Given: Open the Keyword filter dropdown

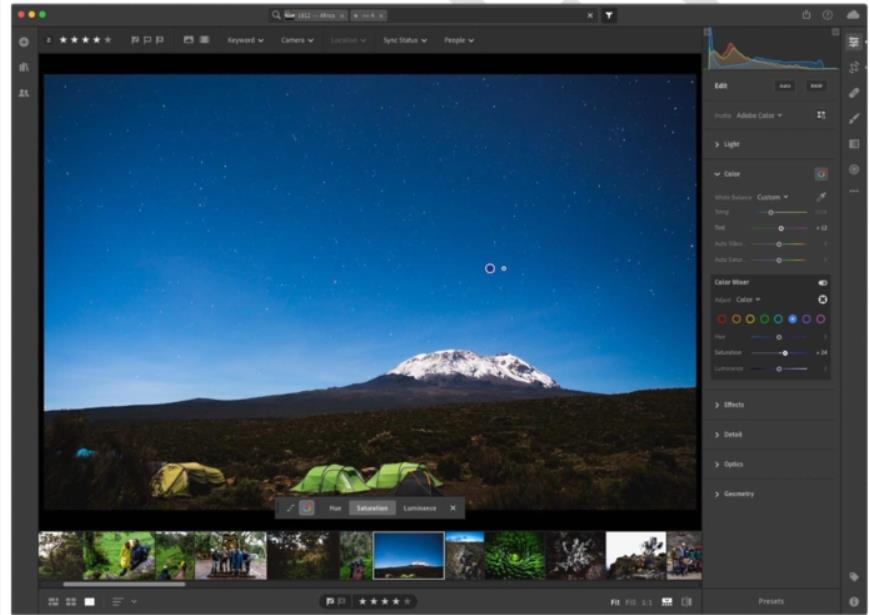Looking at the screenshot, I should [x=245, y=40].
